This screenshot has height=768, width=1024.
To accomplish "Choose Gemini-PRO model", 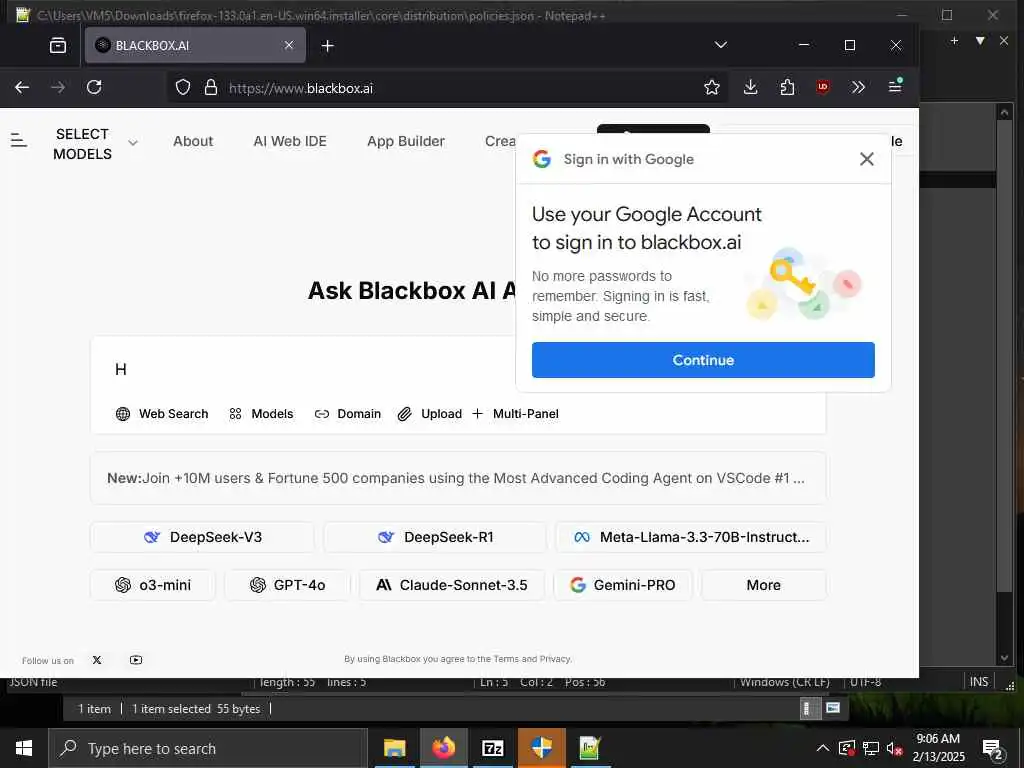I will 622,585.
